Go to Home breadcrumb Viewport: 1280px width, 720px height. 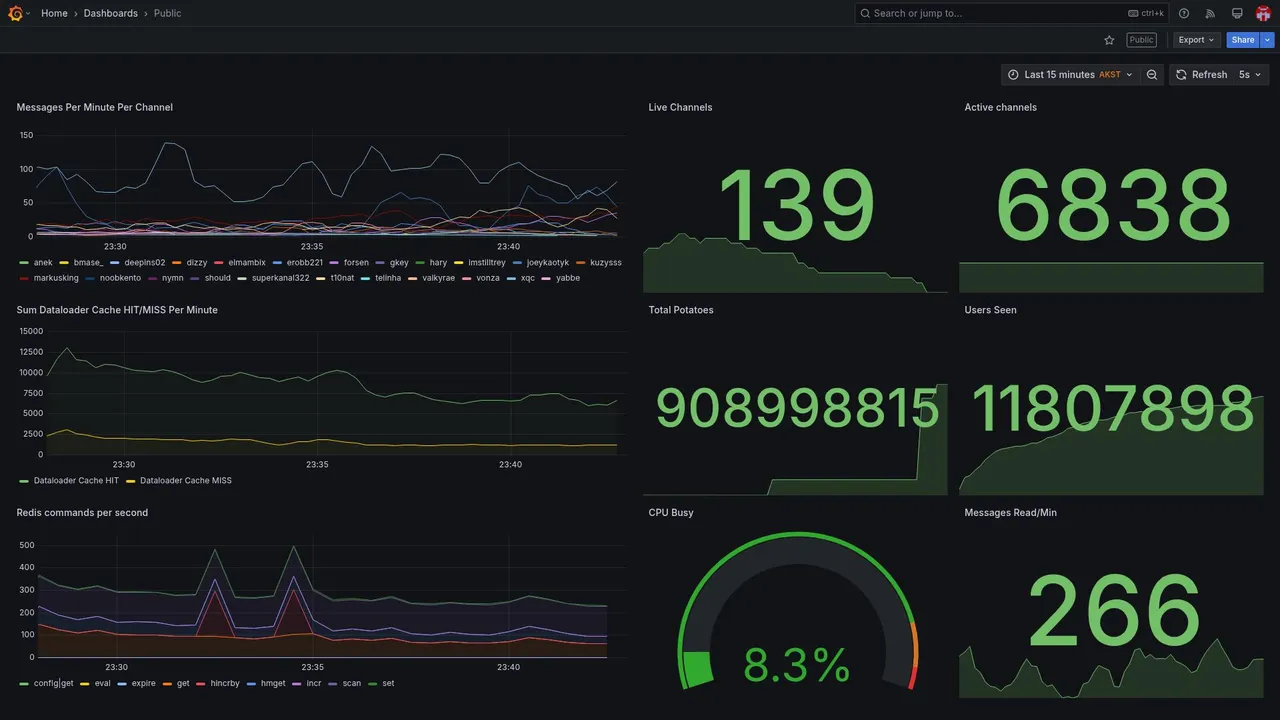pos(54,13)
